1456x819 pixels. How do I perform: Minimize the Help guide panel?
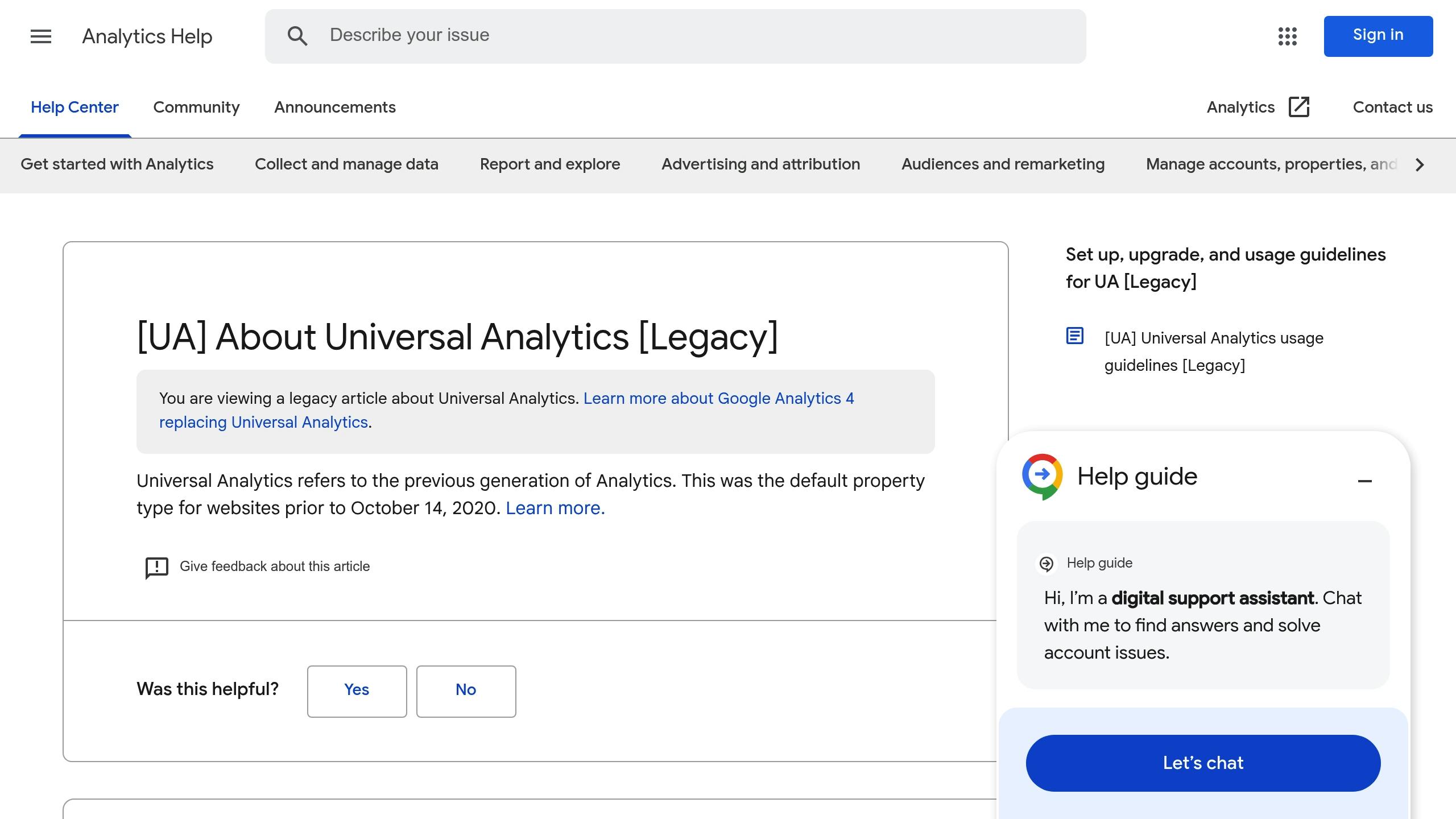(x=1365, y=481)
